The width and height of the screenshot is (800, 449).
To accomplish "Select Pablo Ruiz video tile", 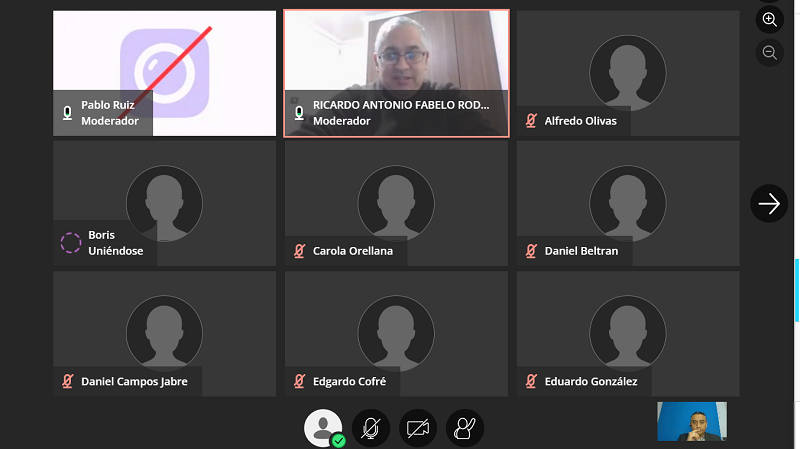I will (x=164, y=73).
